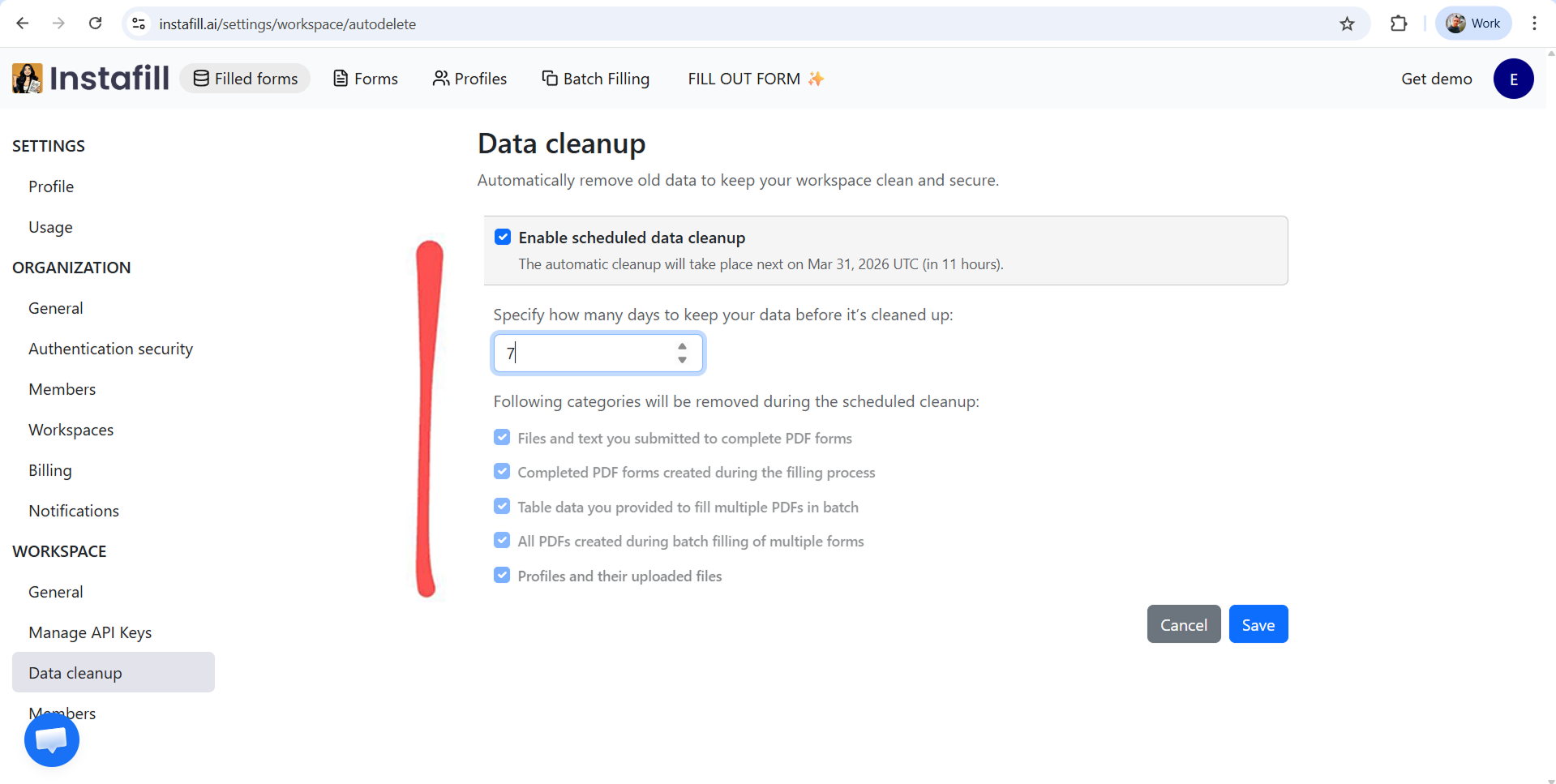Screen dimensions: 1556x784
Task: Click the browser extensions puzzle icon
Action: (x=1399, y=24)
